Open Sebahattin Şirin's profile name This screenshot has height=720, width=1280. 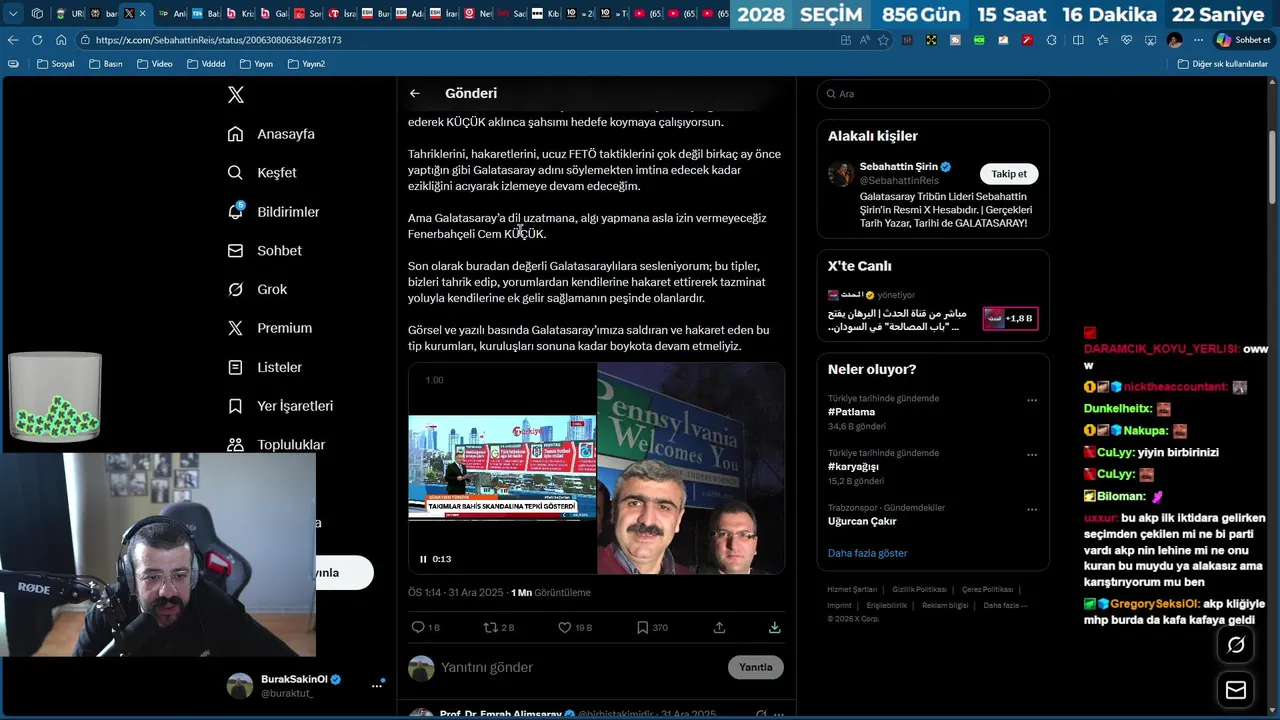pyautogui.click(x=899, y=167)
